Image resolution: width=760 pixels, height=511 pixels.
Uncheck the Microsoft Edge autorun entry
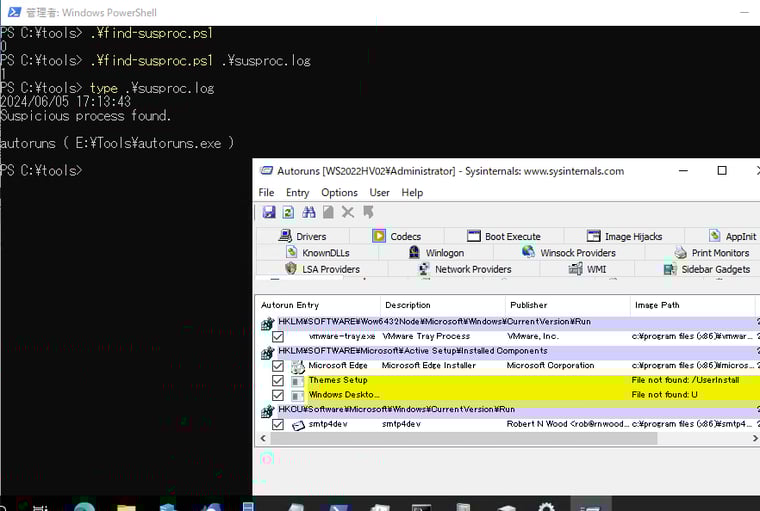[x=278, y=366]
